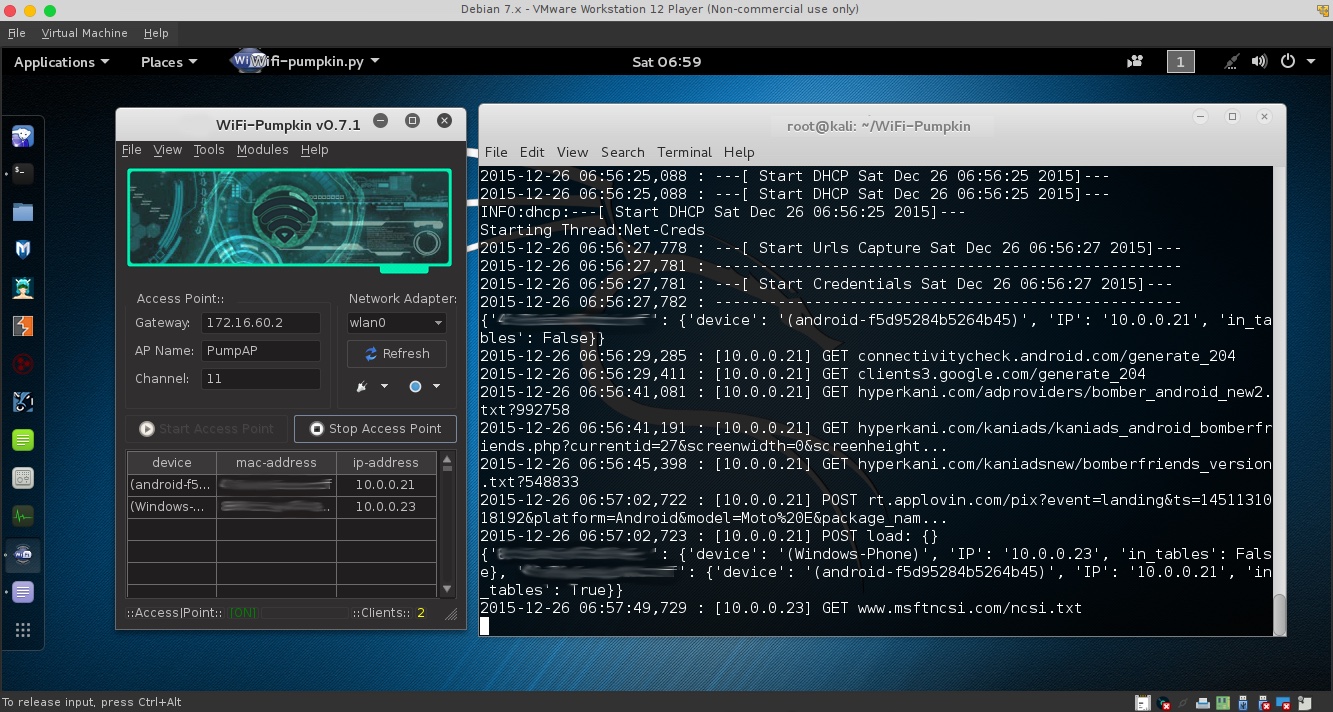The width and height of the screenshot is (1333, 712).
Task: Click the terminal window vertical scrollbar
Action: pyautogui.click(x=1280, y=614)
